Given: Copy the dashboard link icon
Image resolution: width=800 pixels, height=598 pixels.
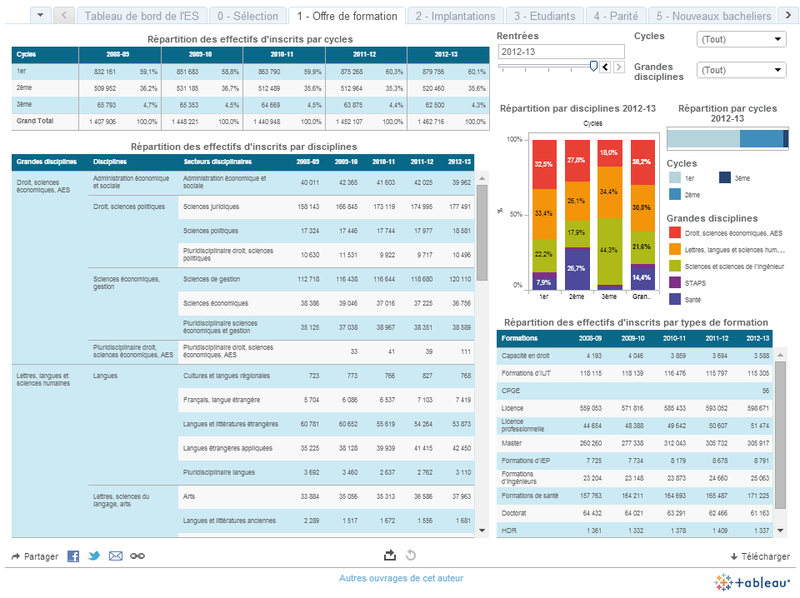Looking at the screenshot, I should point(137,556).
